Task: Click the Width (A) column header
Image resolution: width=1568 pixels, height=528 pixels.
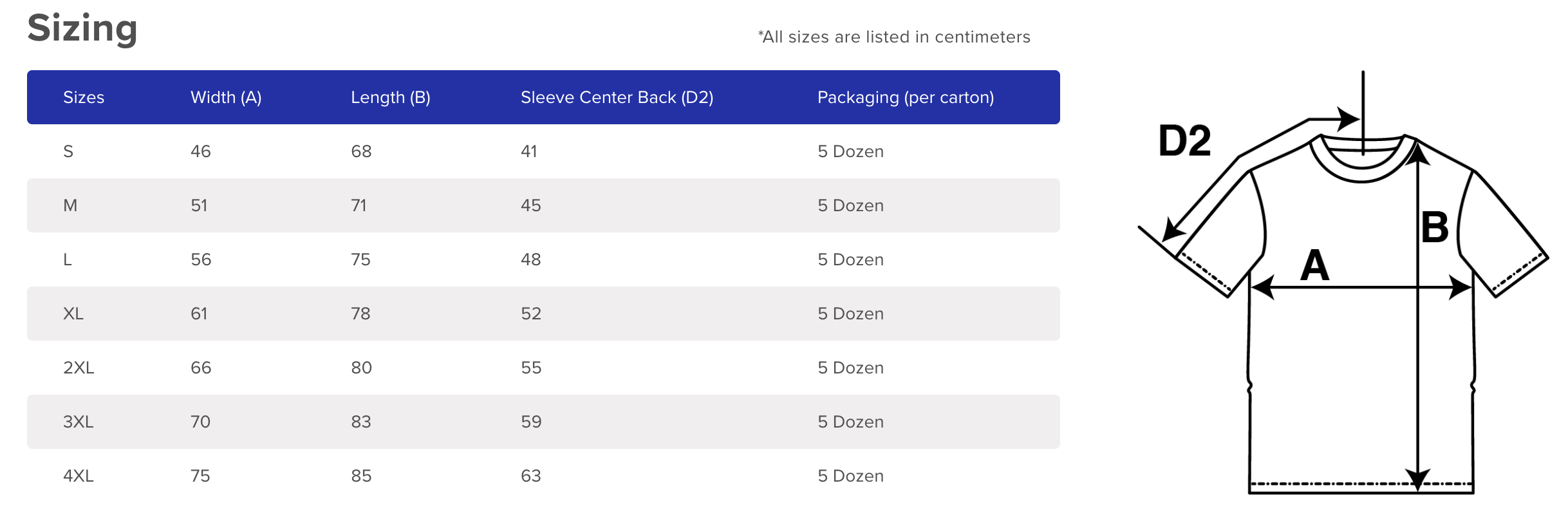Action: 226,97
